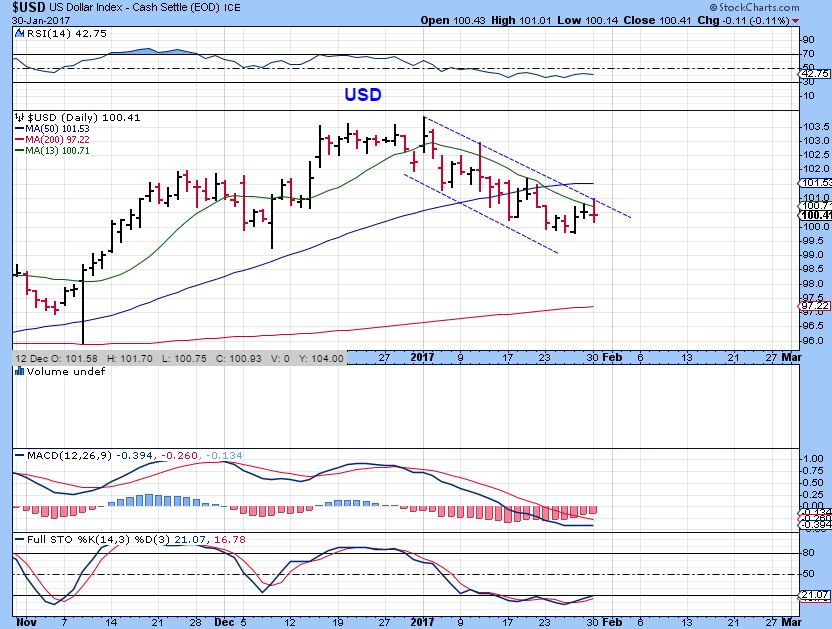
Task: Click the Feb label on bottom date axis
Action: tap(612, 622)
